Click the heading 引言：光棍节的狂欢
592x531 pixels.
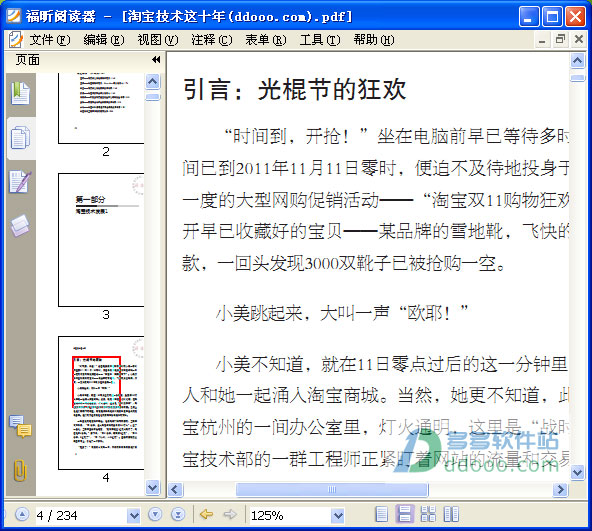coord(294,90)
